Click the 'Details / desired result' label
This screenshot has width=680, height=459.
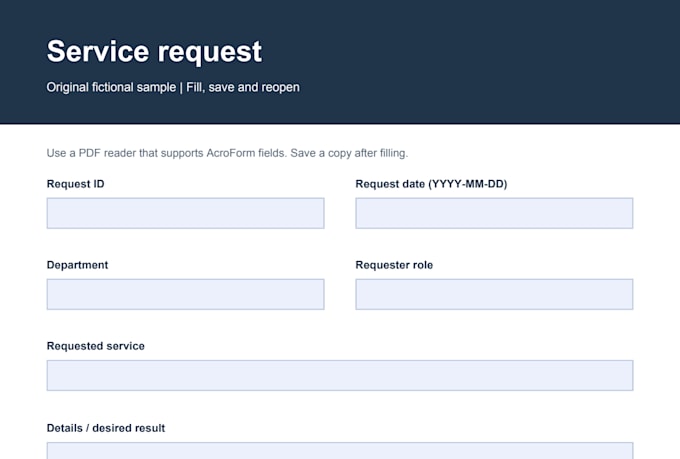[106, 428]
